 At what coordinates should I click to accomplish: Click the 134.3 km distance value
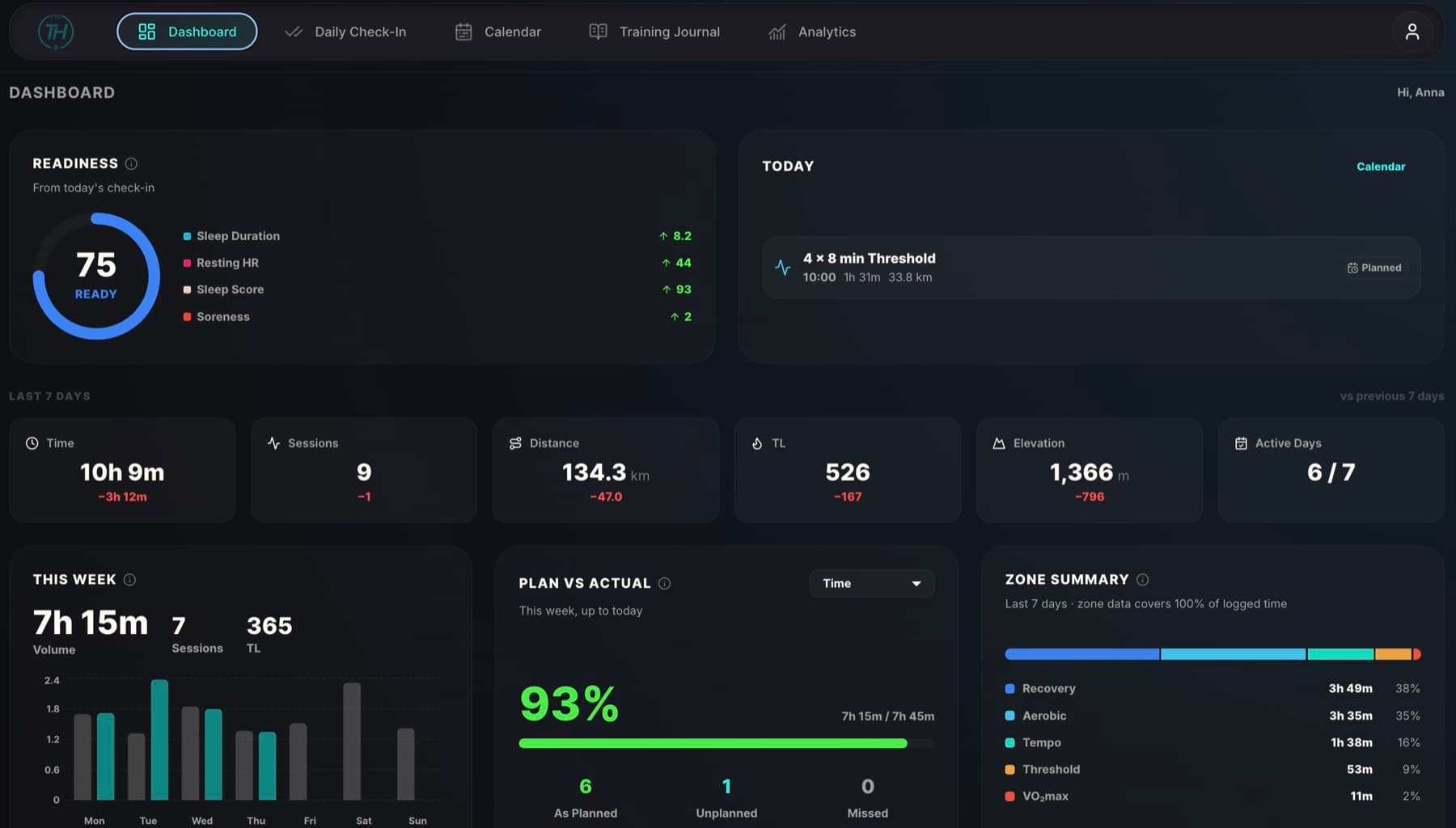tap(606, 472)
